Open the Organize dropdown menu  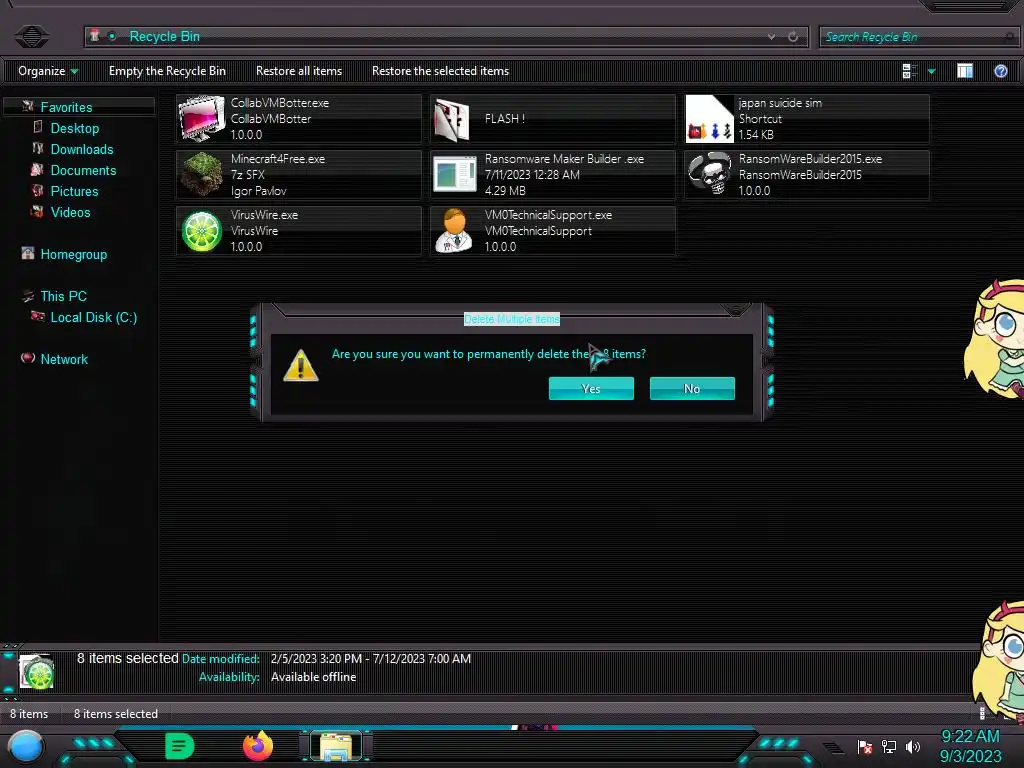point(48,71)
